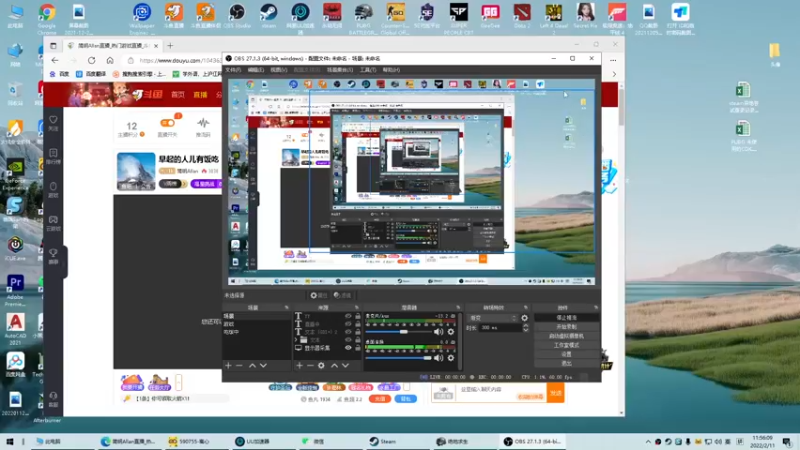Toggle lock on display capture source

(358, 348)
